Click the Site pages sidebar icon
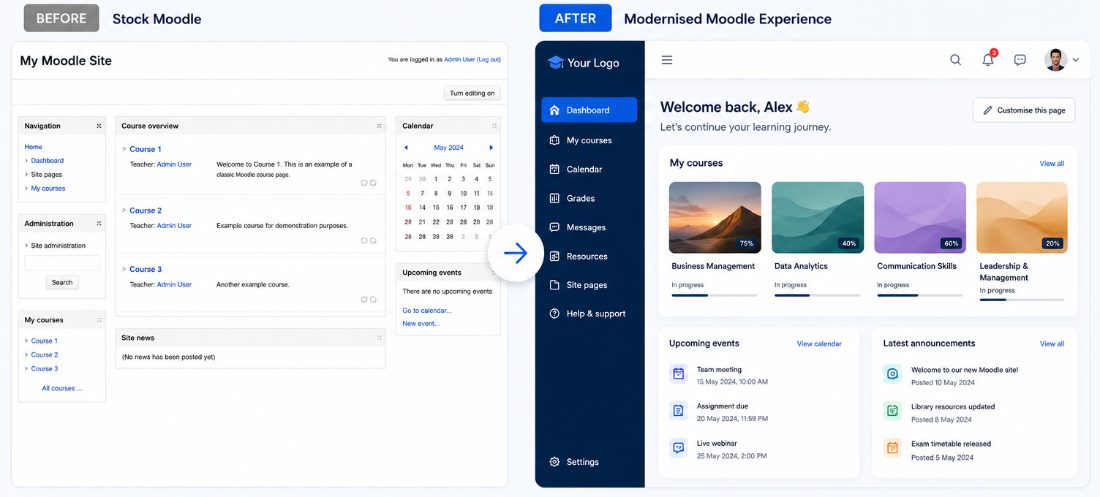 pos(554,285)
